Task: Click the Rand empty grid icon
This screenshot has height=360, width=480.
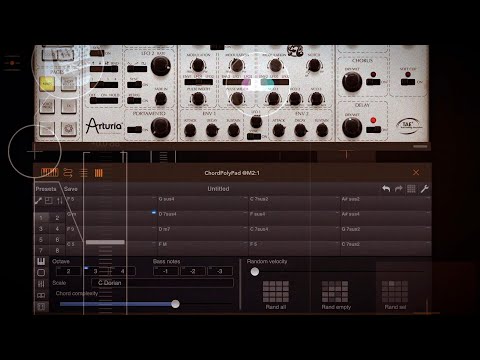Action: coord(335,291)
